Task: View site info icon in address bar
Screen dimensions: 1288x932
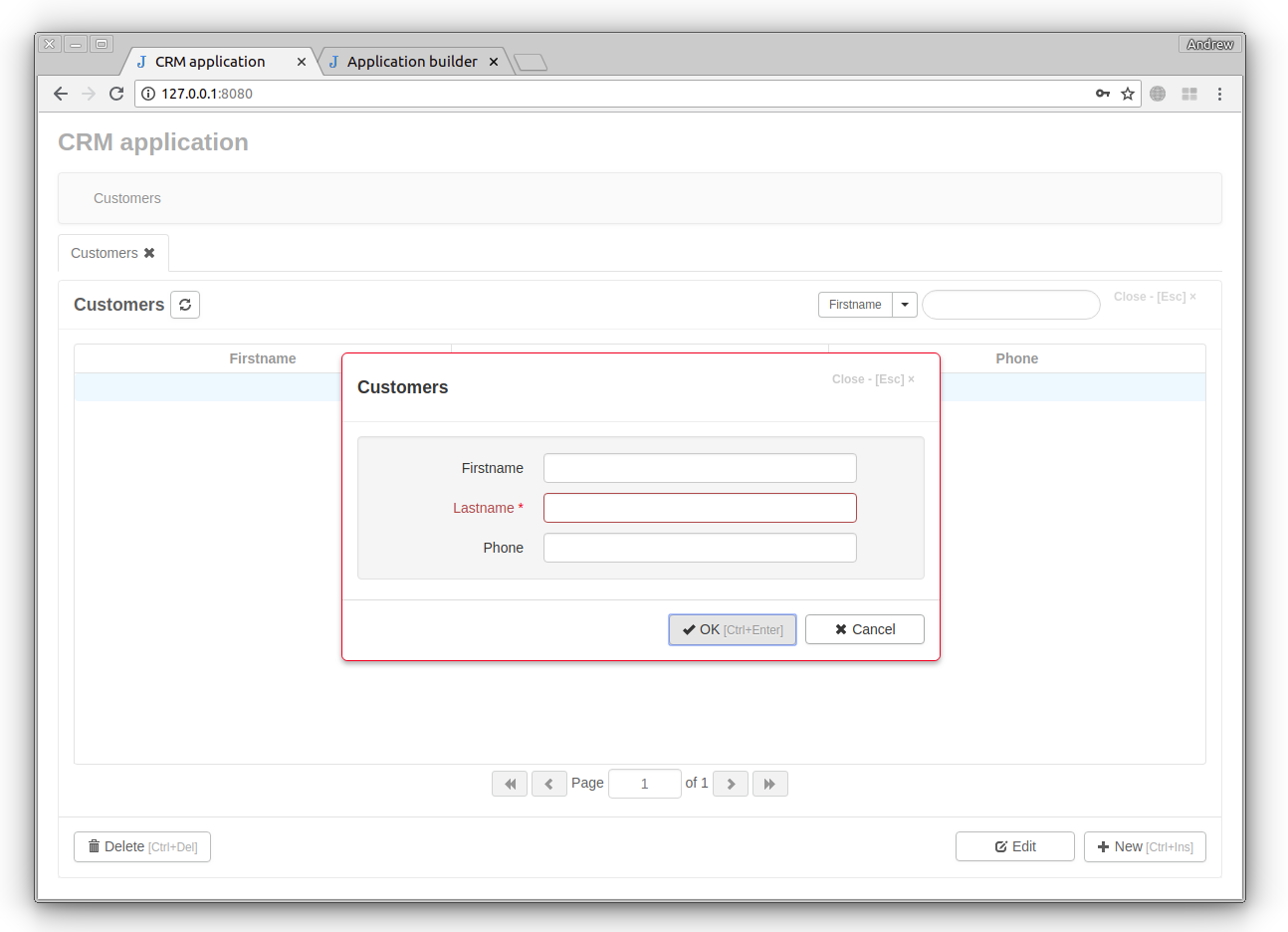Action: tap(148, 94)
